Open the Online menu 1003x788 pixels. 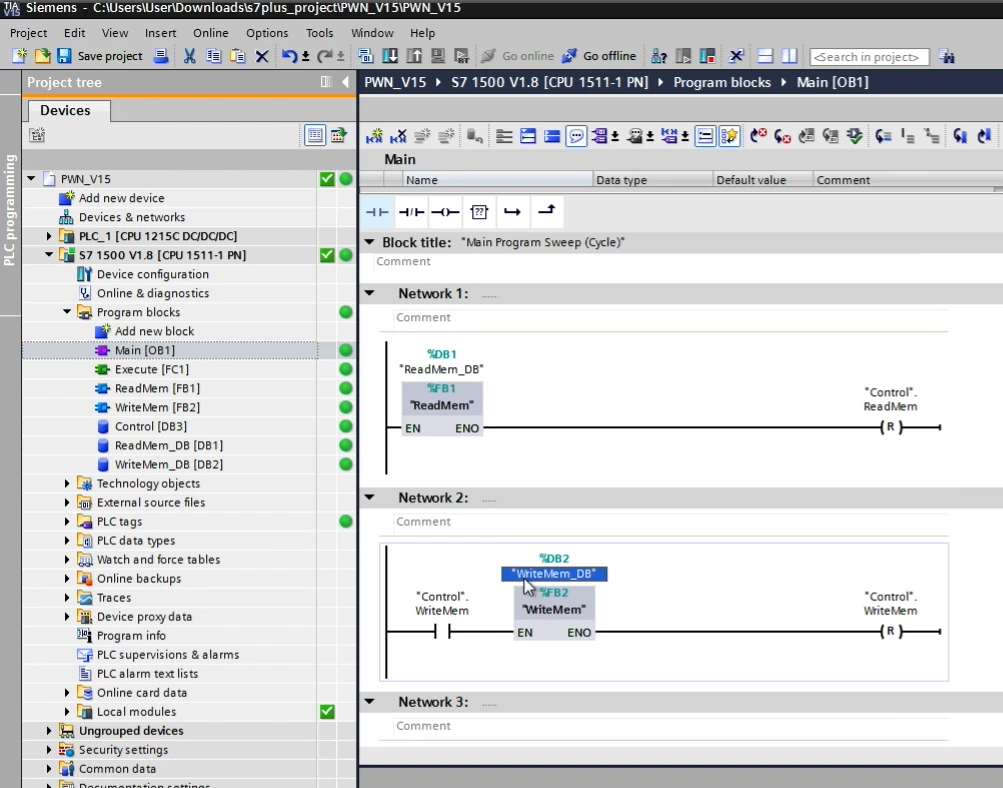(210, 33)
